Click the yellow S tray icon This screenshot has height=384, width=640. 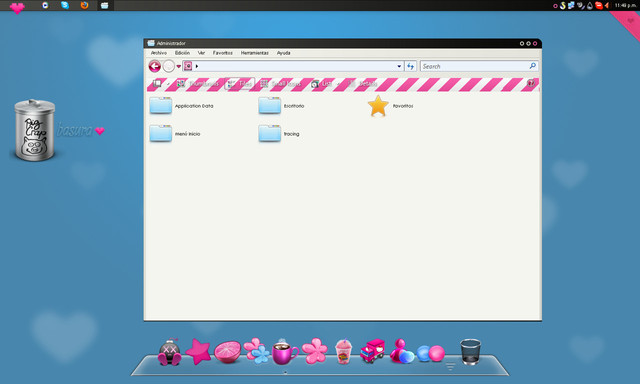(563, 5)
